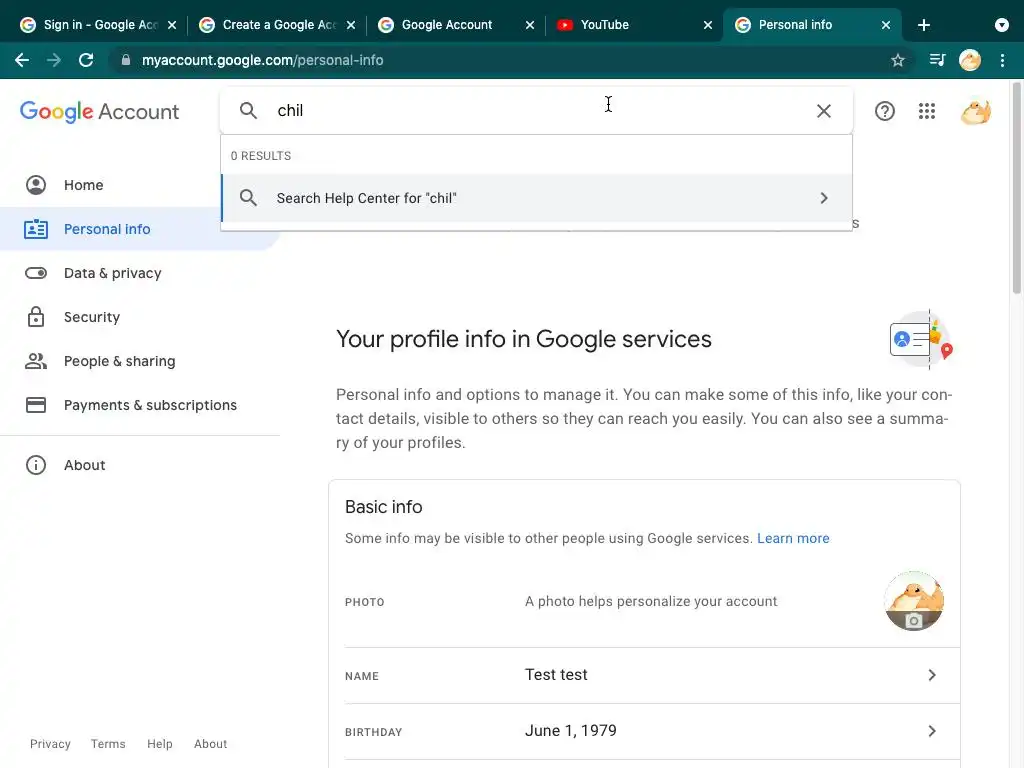This screenshot has width=1024, height=768.
Task: Expand the Birthday row chevron
Action: 931,731
